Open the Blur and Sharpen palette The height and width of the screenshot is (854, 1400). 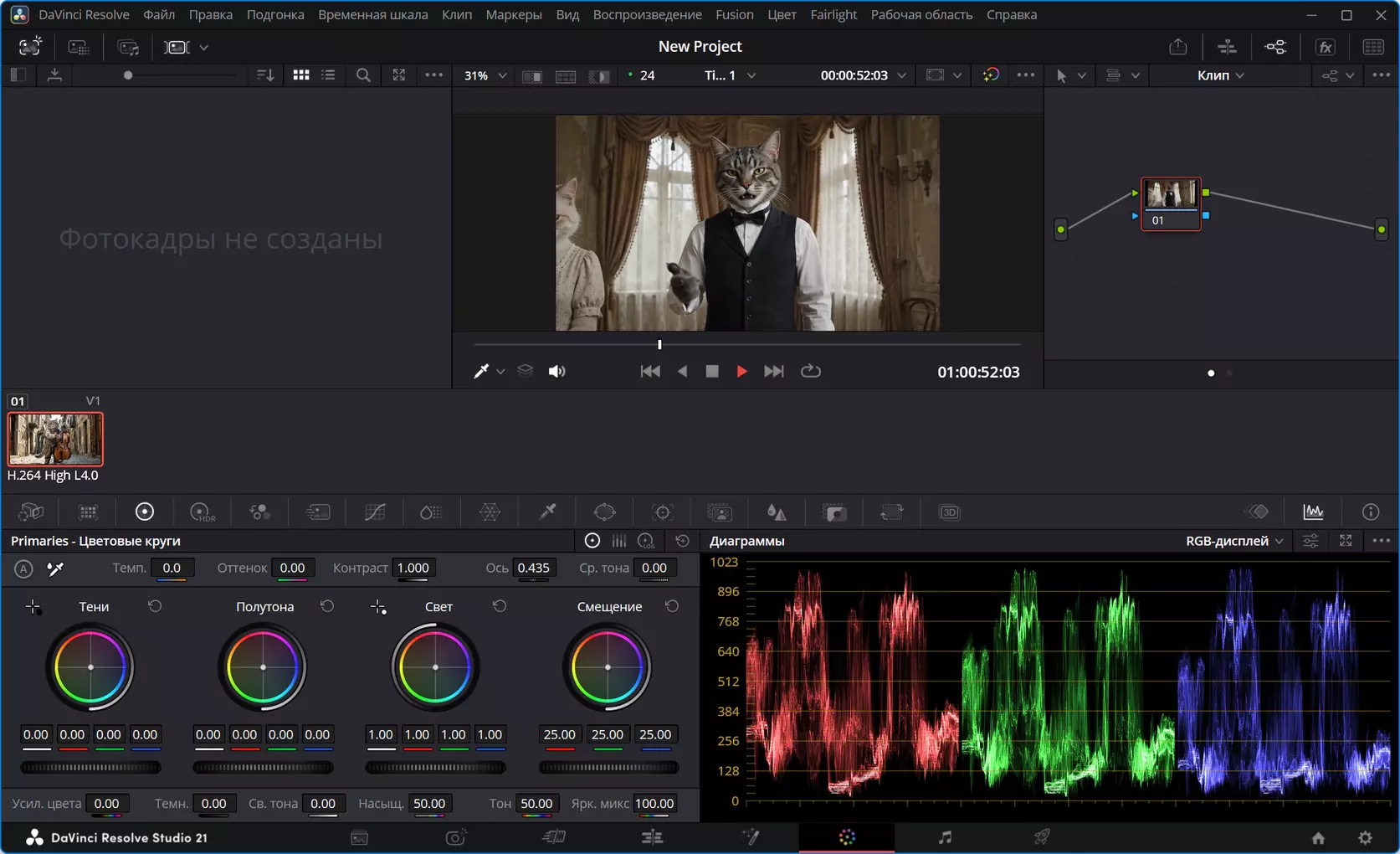pos(777,512)
